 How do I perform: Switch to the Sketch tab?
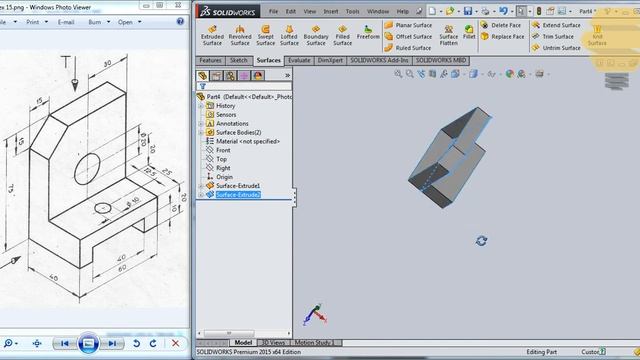coord(239,60)
